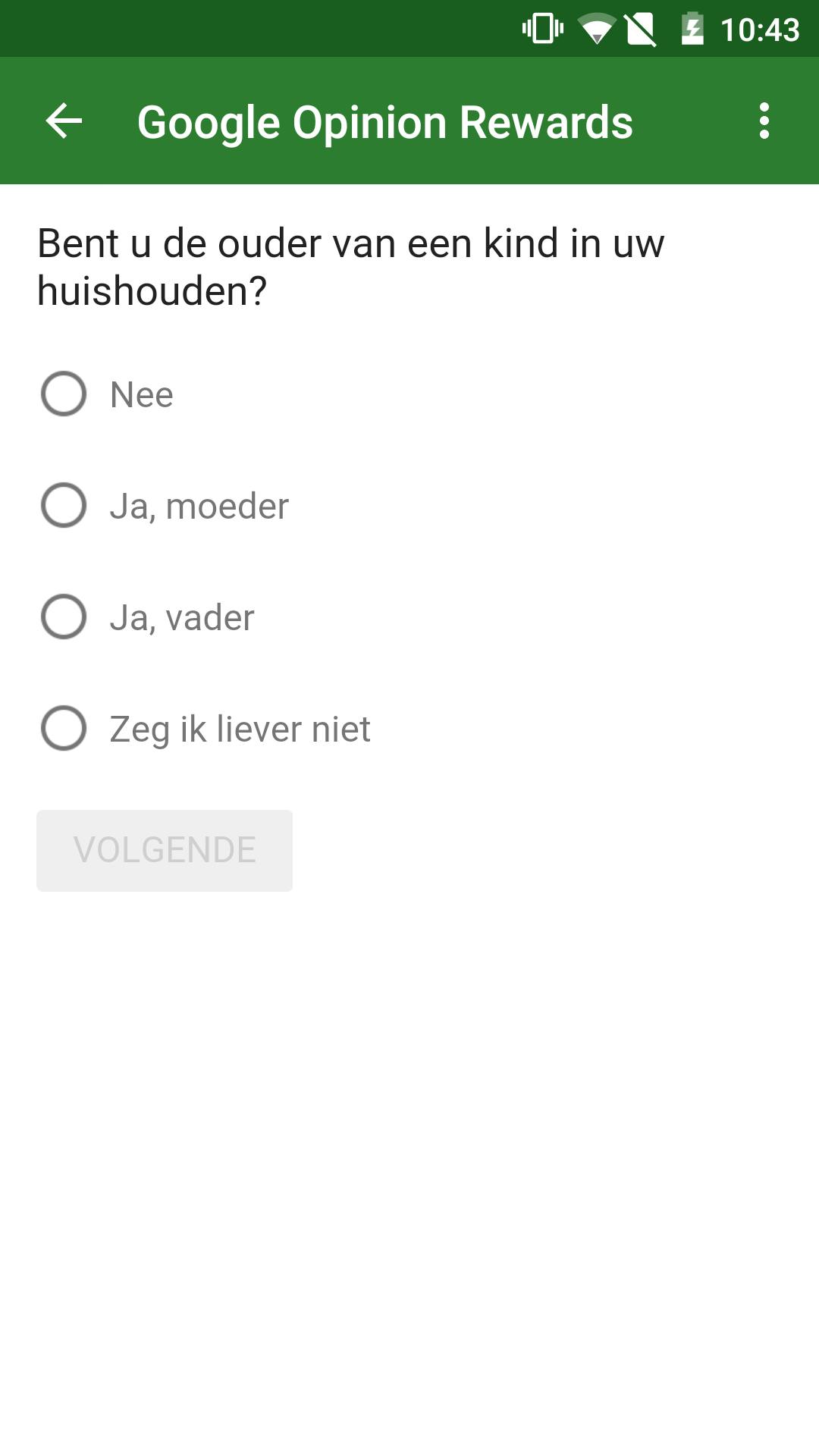Select the "Nee" radio button
The width and height of the screenshot is (819, 1456).
pyautogui.click(x=64, y=394)
